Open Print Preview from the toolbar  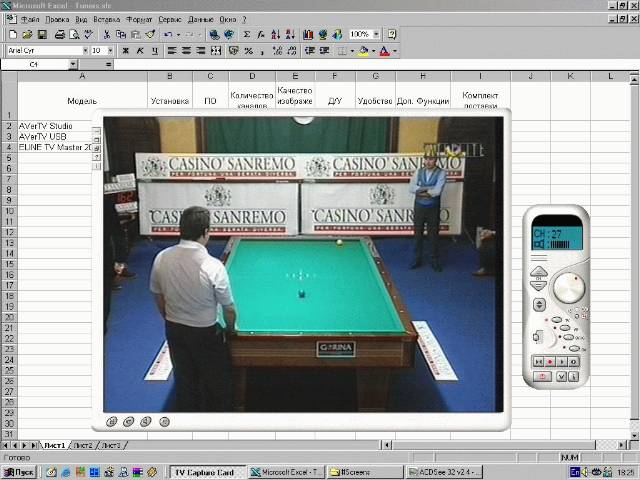74,35
